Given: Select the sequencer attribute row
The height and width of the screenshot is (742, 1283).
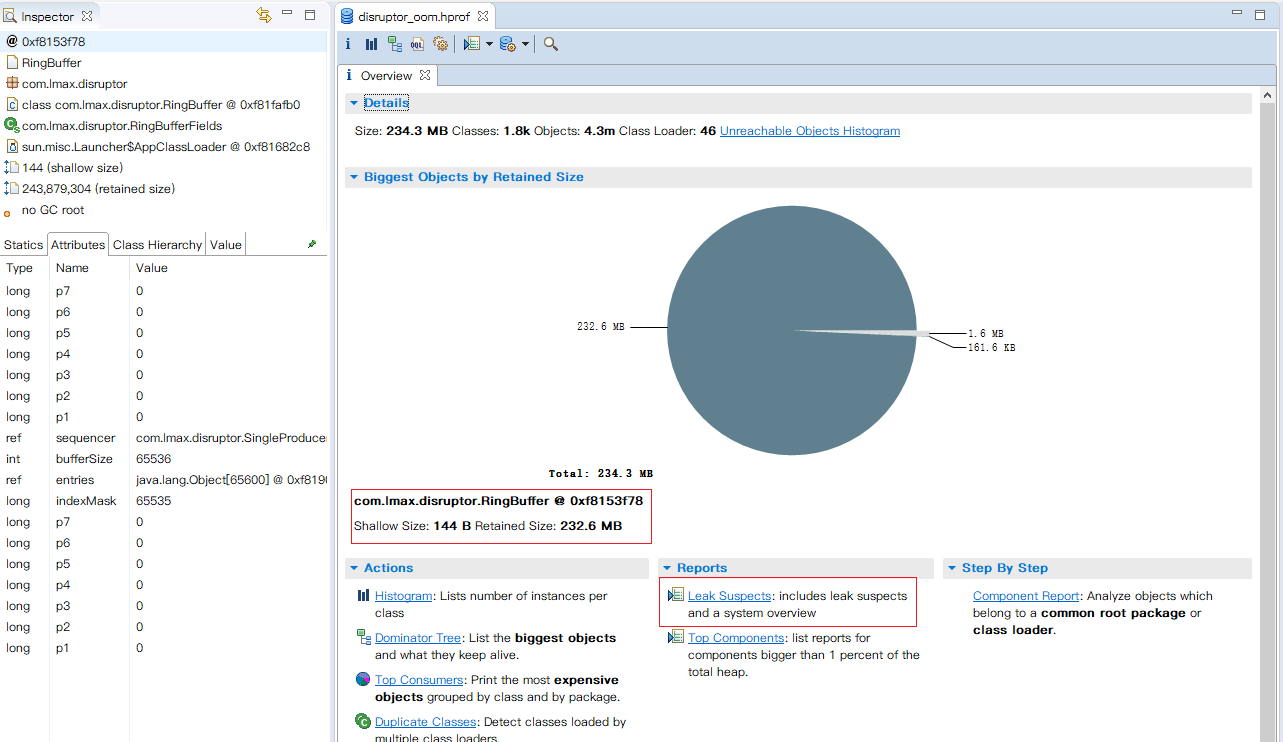Looking at the screenshot, I should tap(164, 438).
